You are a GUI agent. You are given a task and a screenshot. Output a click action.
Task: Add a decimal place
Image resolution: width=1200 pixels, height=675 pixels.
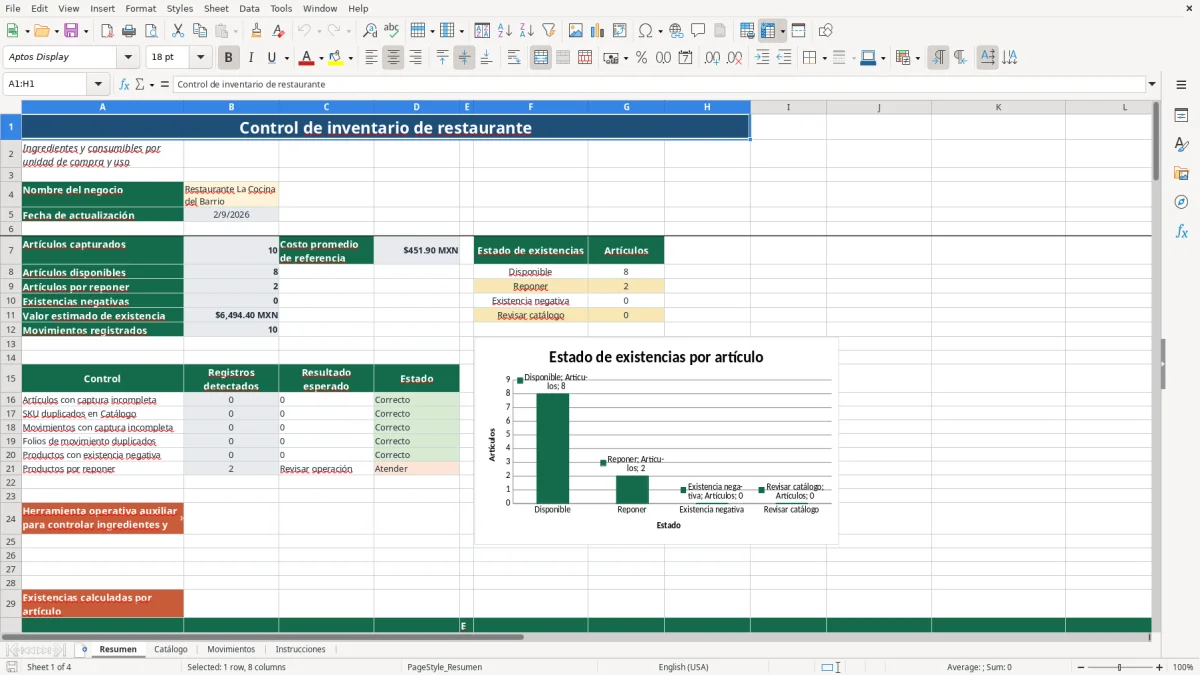tap(712, 58)
